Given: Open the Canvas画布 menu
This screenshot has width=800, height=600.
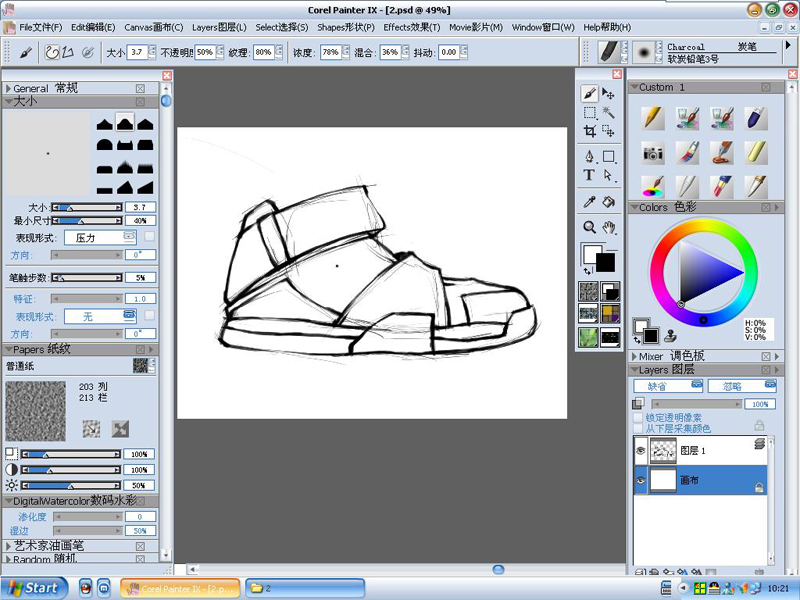Looking at the screenshot, I should tap(154, 27).
